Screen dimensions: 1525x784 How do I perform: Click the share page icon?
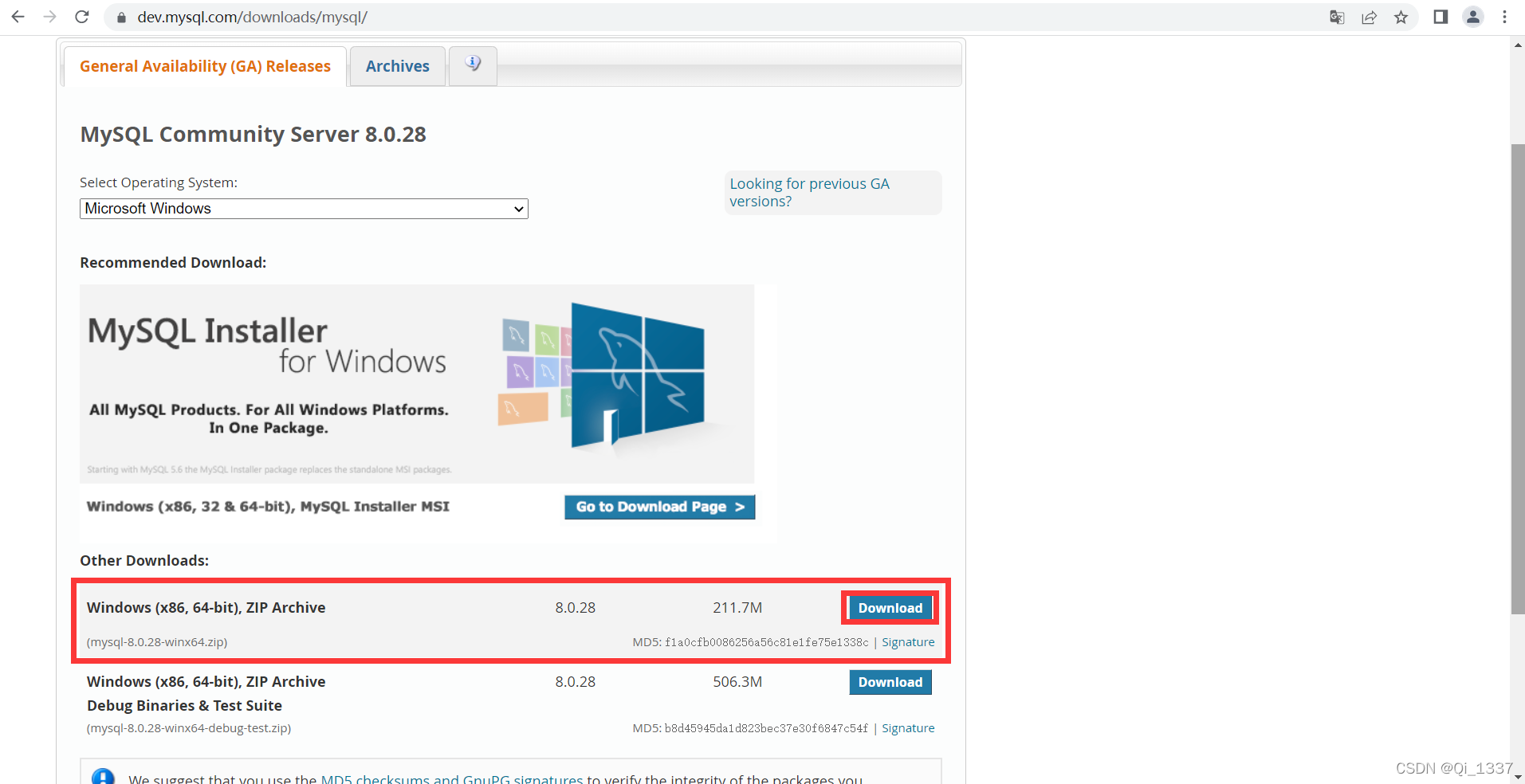tap(1369, 17)
